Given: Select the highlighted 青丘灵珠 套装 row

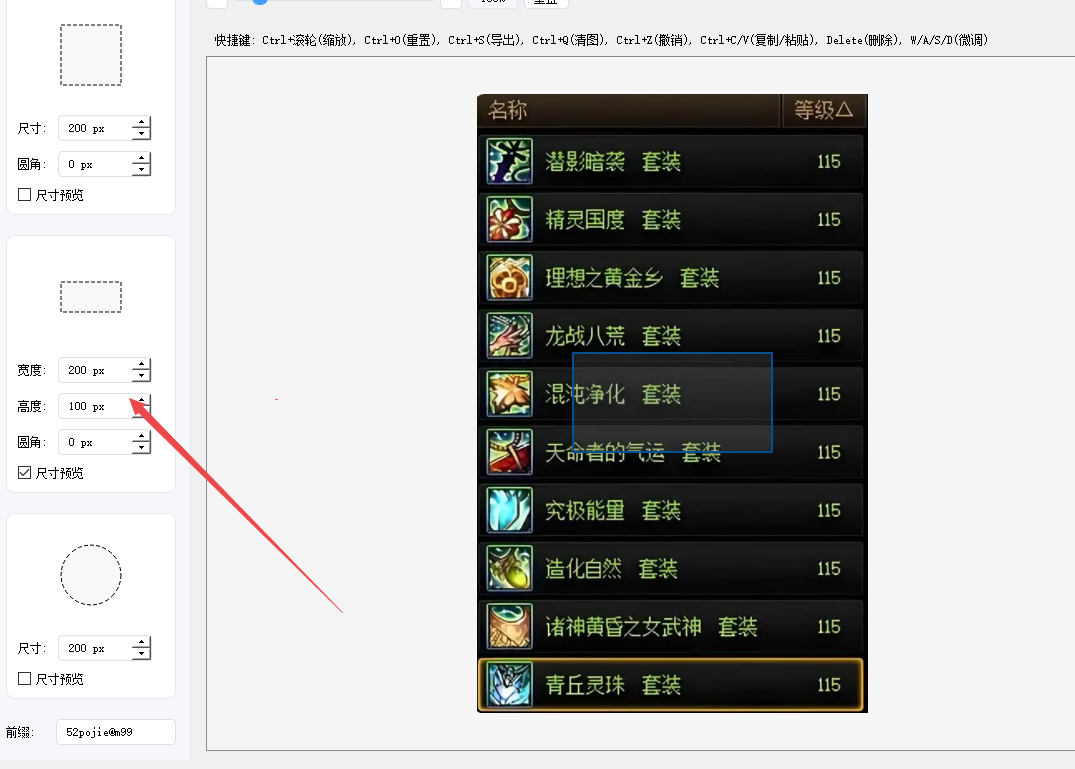Looking at the screenshot, I should coord(671,685).
